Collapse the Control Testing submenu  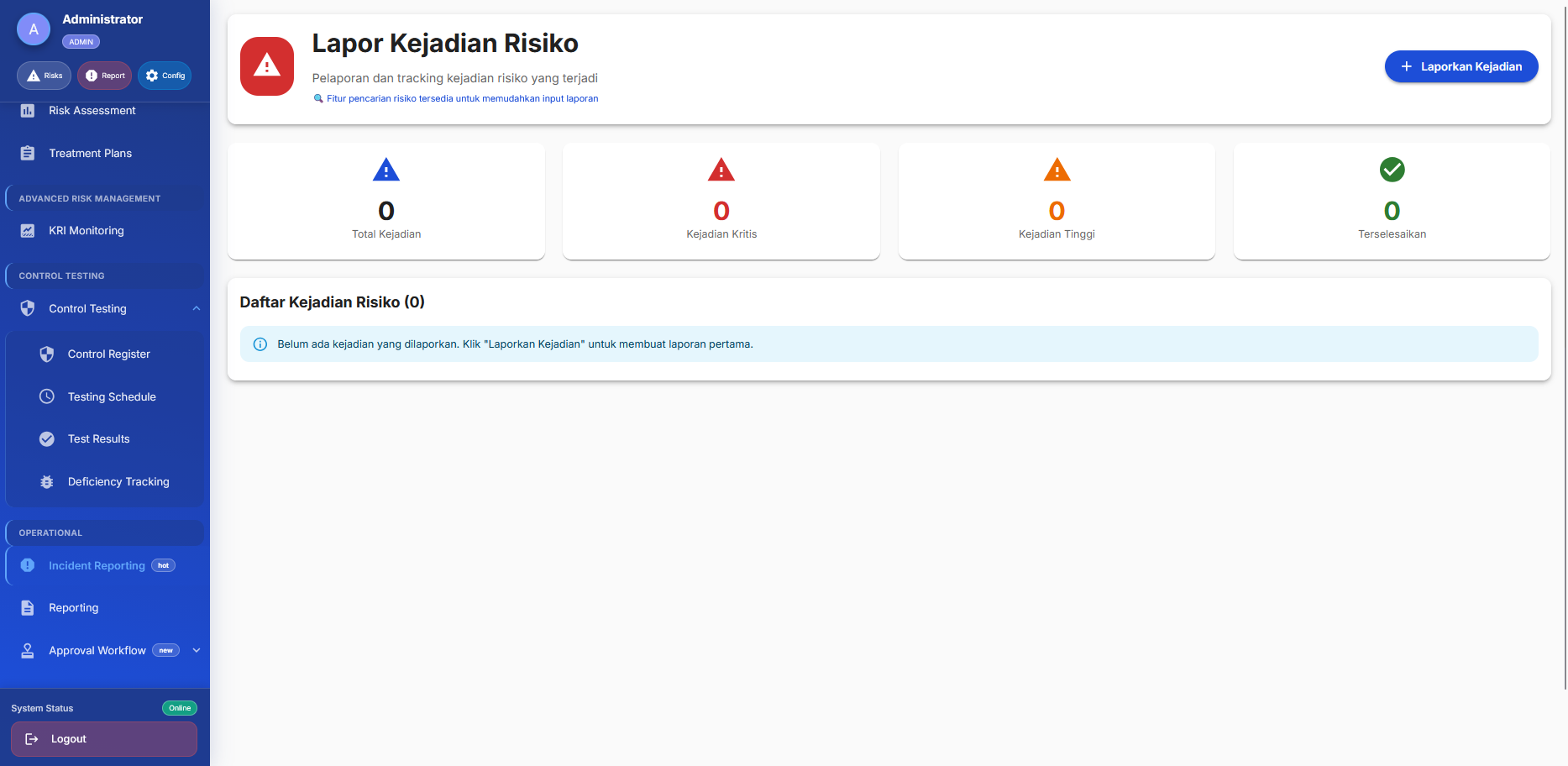(196, 309)
